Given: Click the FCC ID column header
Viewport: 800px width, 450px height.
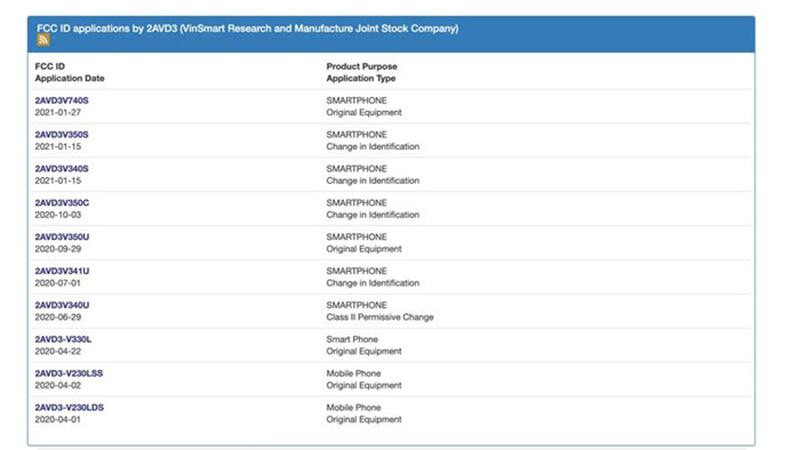Looking at the screenshot, I should [50, 66].
